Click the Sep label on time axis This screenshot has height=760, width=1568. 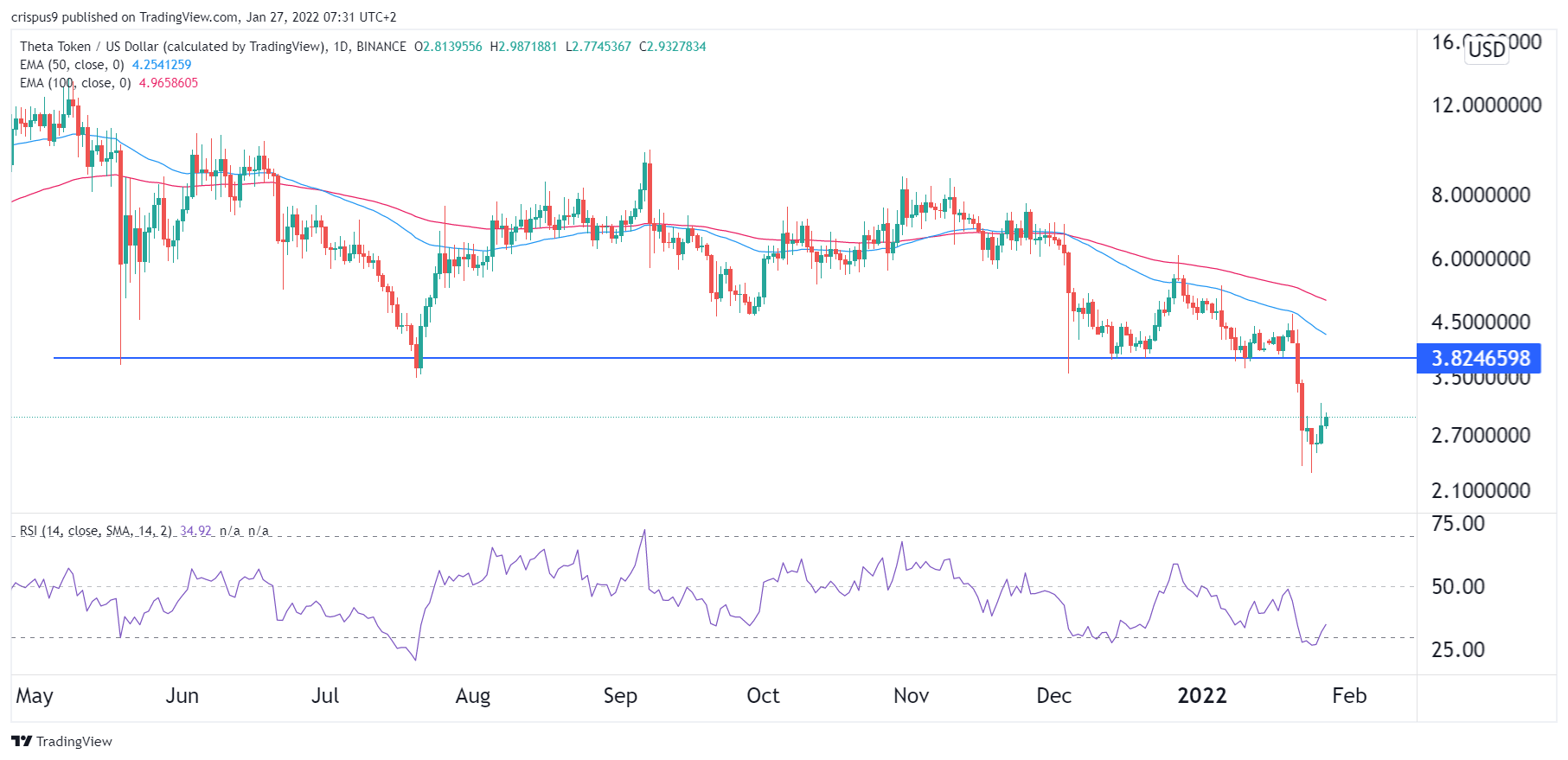[620, 696]
